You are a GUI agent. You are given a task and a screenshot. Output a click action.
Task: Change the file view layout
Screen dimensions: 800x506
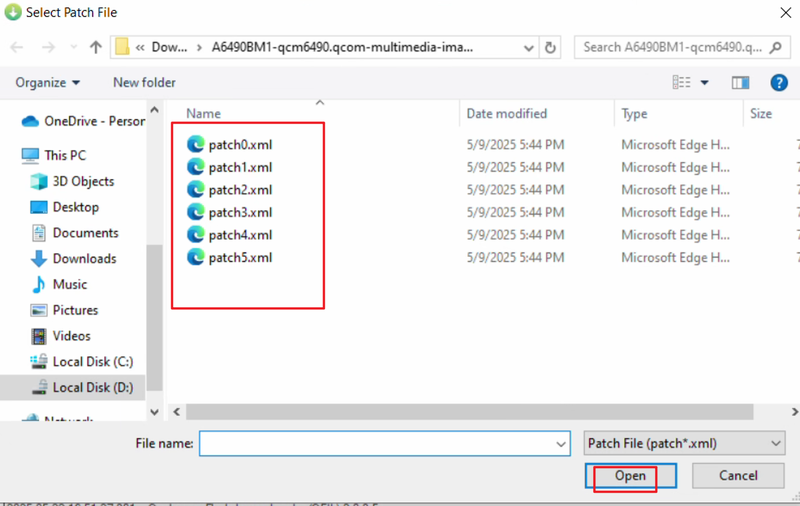pos(682,82)
